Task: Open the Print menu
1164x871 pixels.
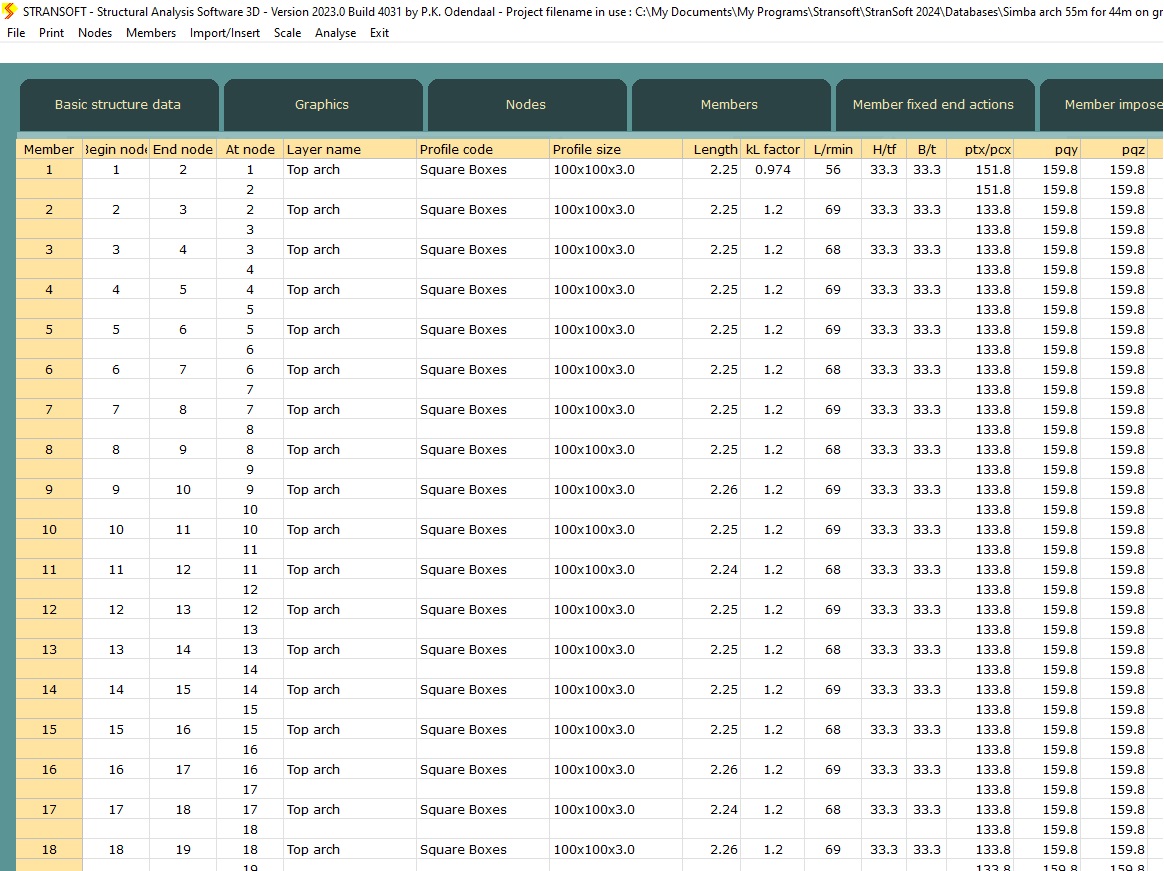Action: tap(51, 33)
